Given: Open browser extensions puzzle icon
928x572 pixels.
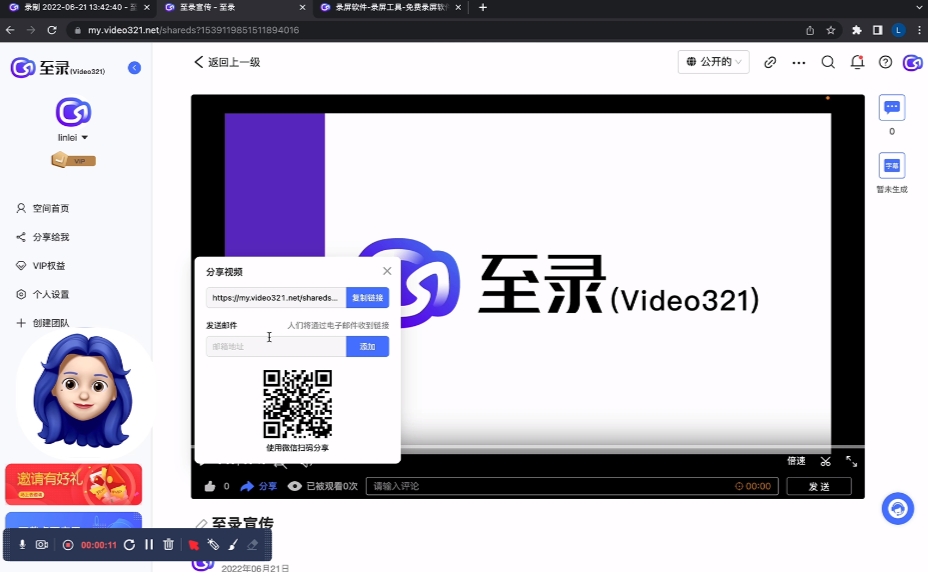Looking at the screenshot, I should tap(856, 30).
